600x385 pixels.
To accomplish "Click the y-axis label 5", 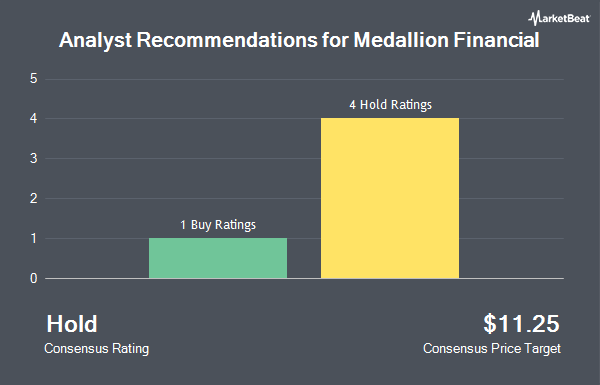I will (34, 78).
